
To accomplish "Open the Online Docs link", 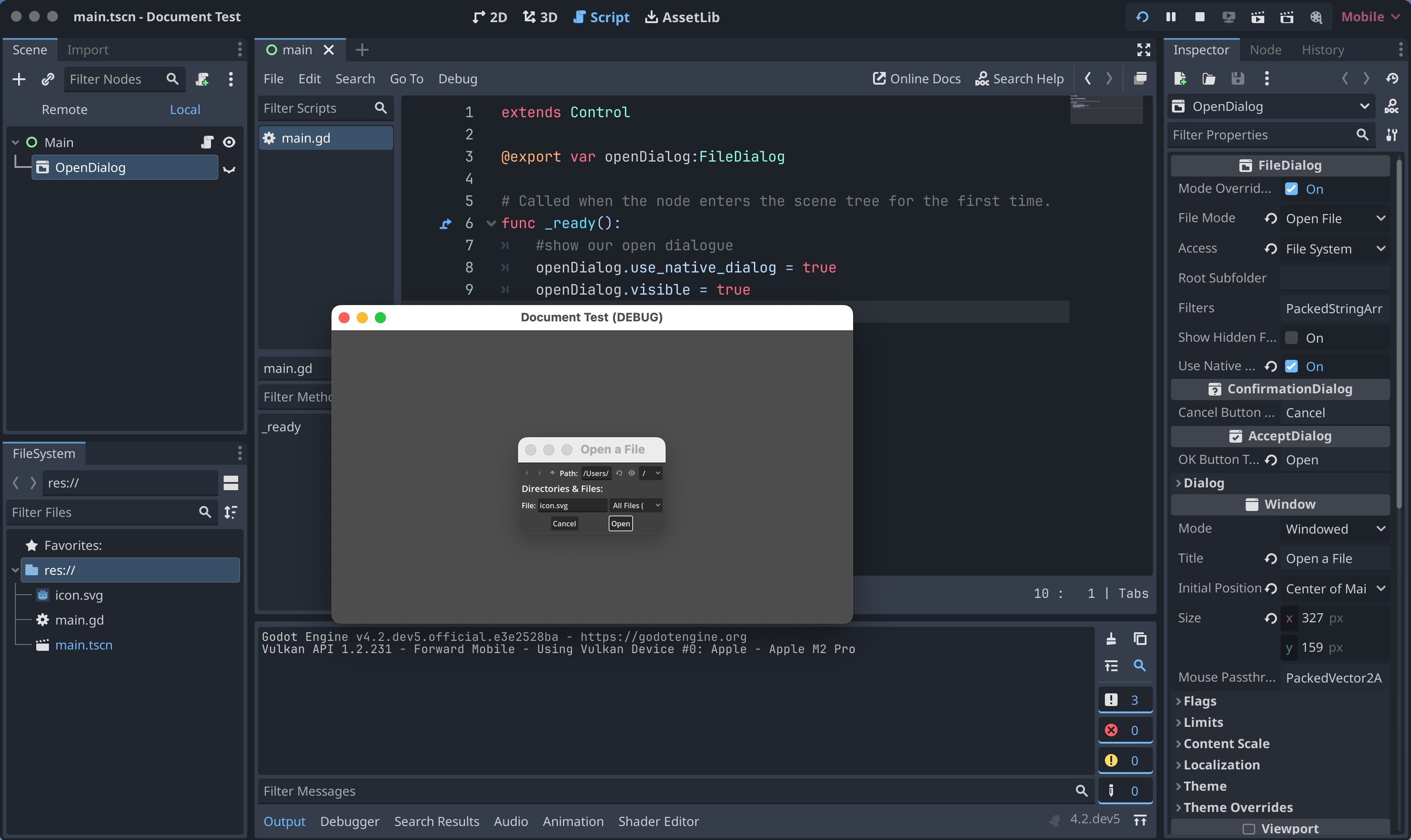I will tap(916, 79).
